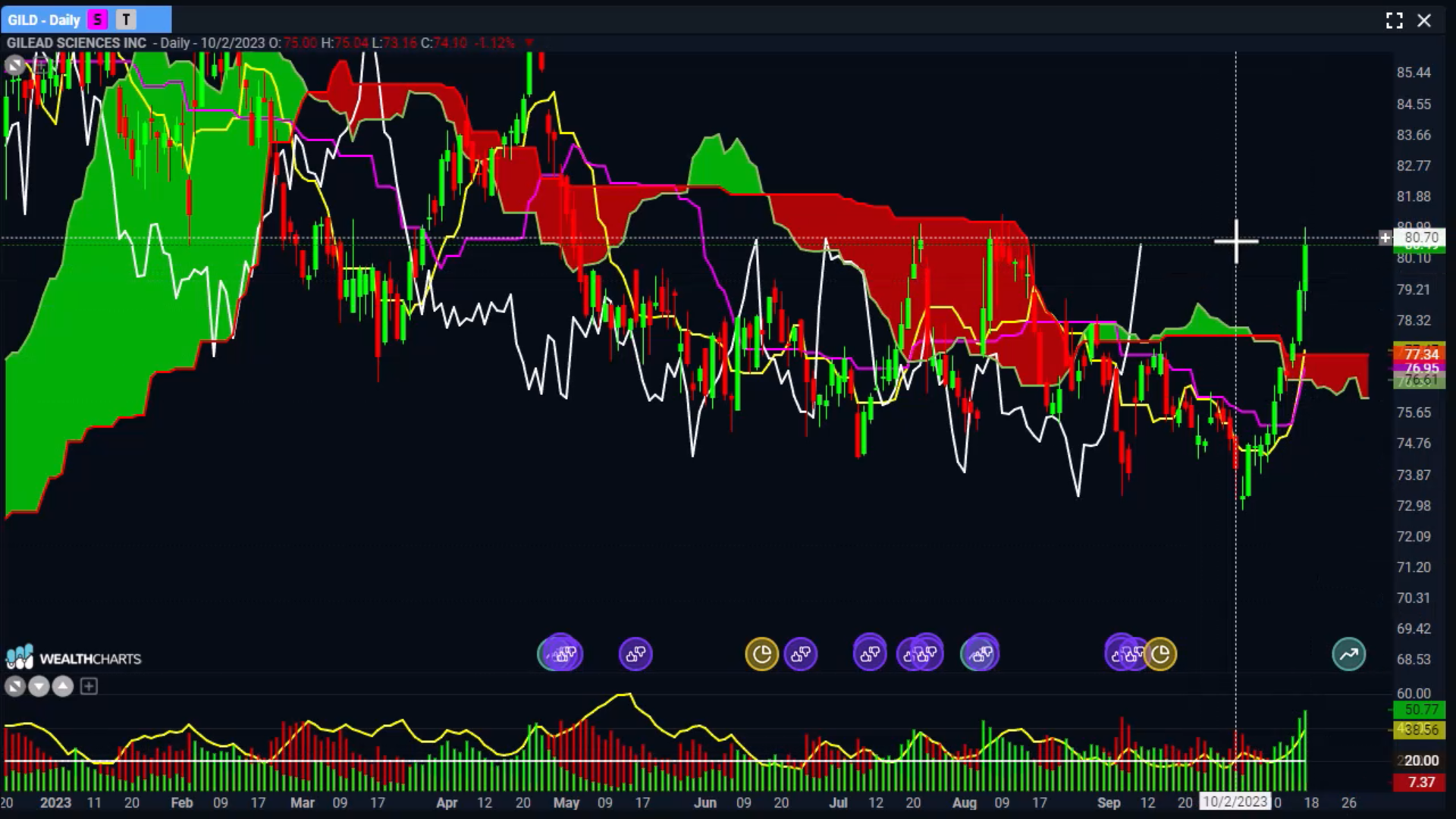Open the yellow pie-chart marker in mid September
Image resolution: width=1456 pixels, height=819 pixels.
click(x=1160, y=654)
